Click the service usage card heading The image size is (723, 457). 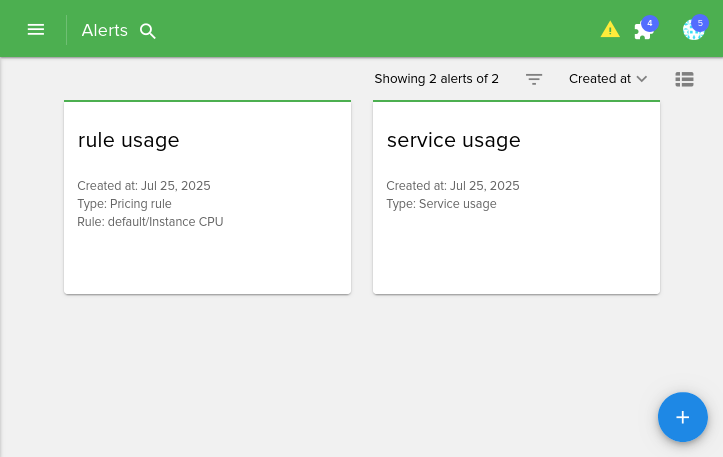[453, 140]
